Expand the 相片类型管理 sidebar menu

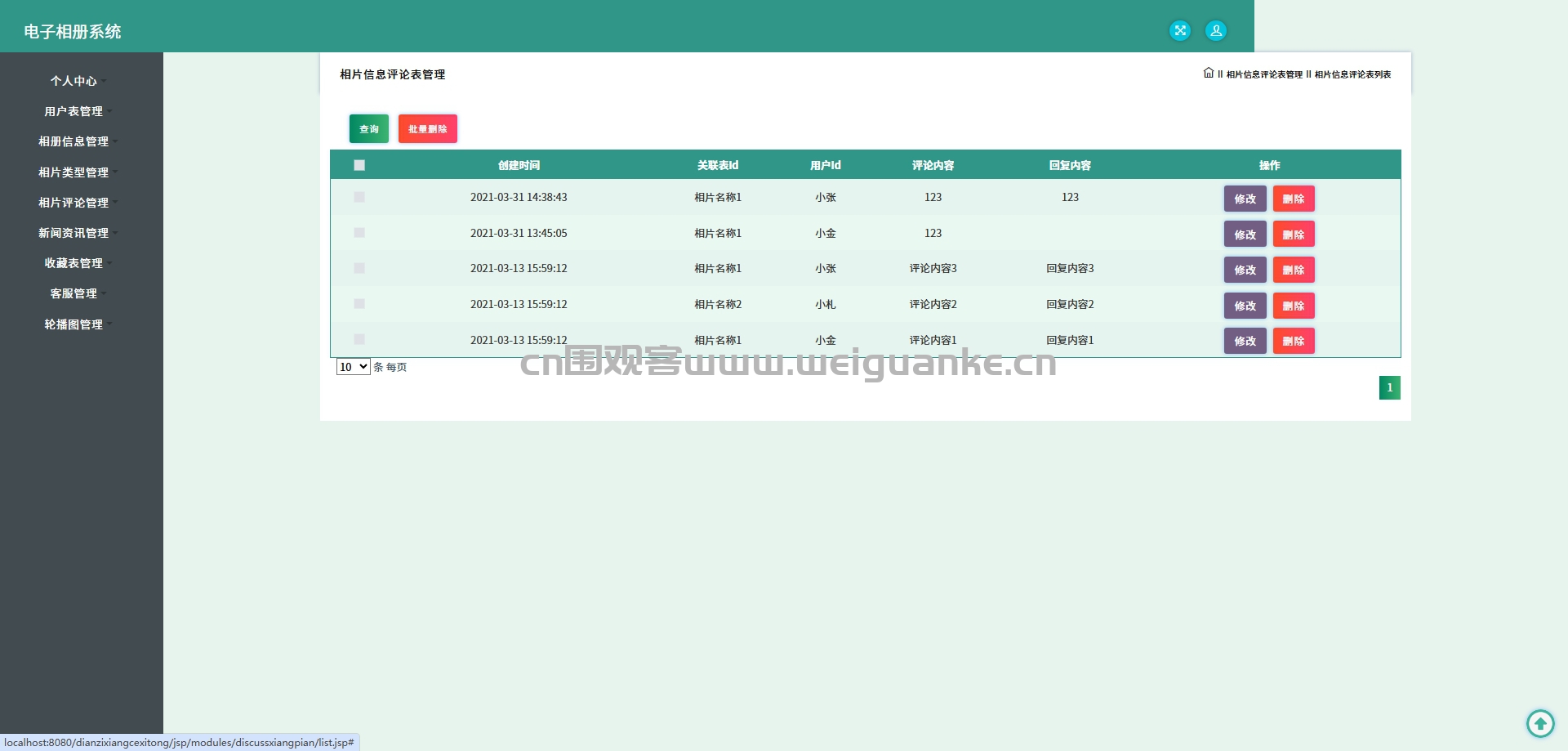click(x=78, y=172)
